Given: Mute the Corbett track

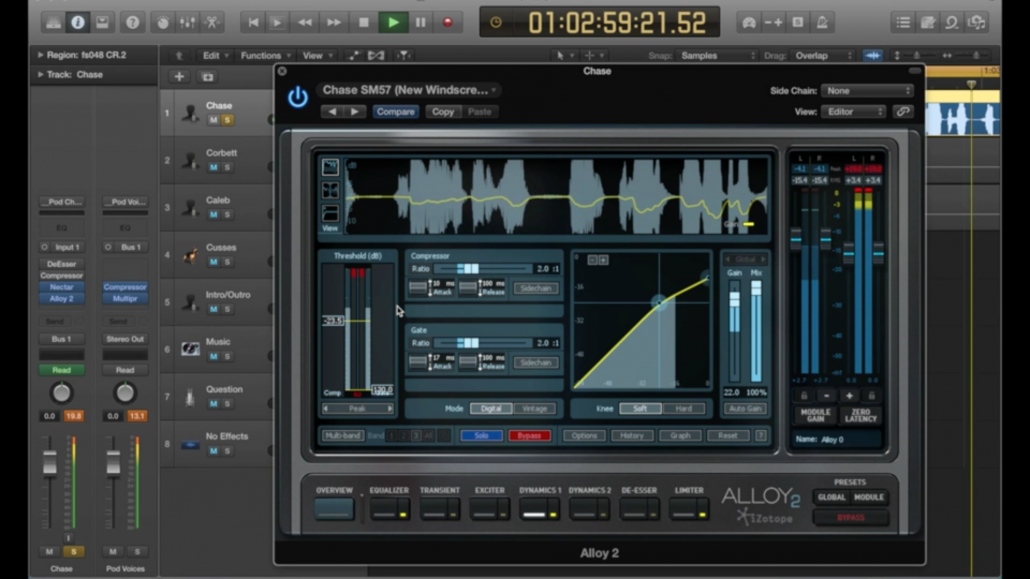Looking at the screenshot, I should [213, 167].
